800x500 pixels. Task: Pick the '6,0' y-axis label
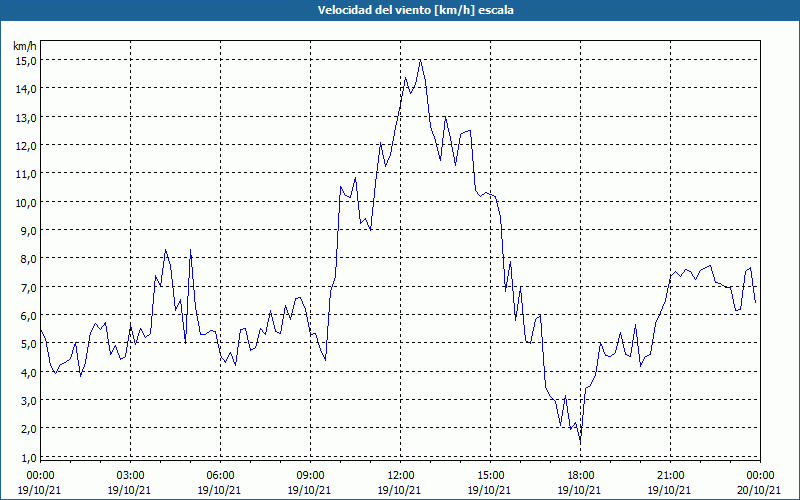tap(29, 315)
